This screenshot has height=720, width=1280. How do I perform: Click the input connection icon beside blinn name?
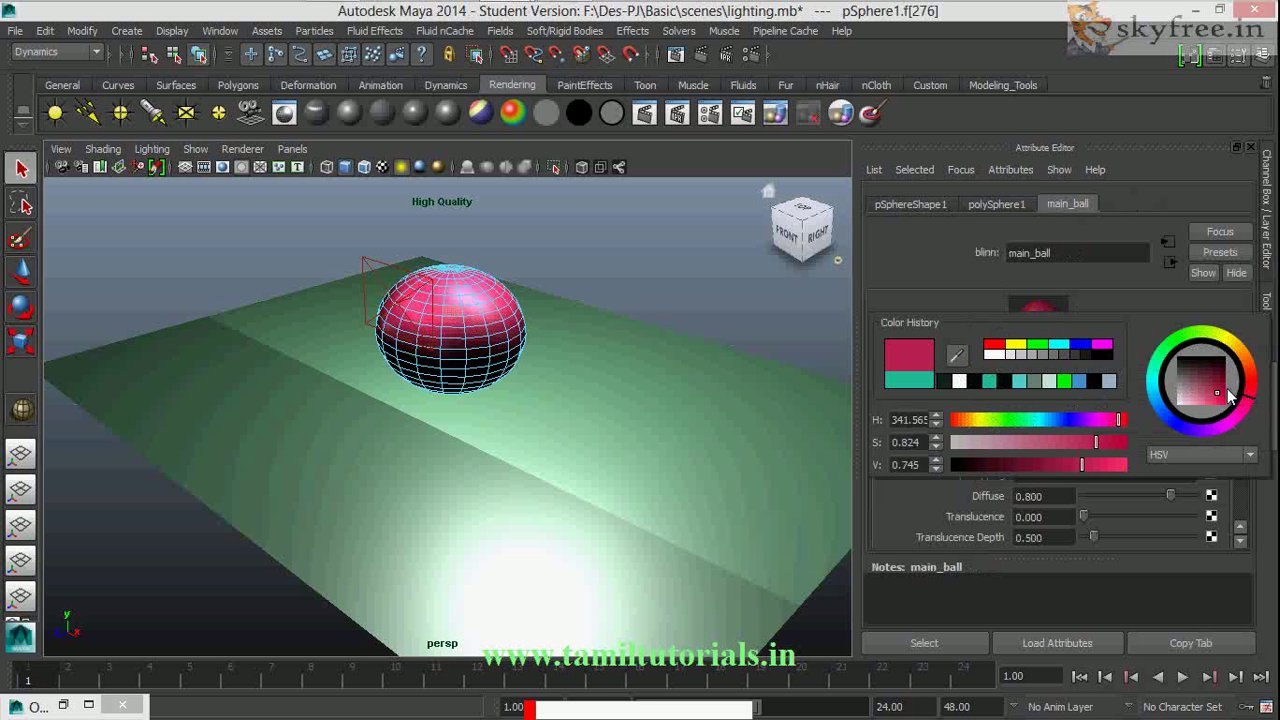pyautogui.click(x=1167, y=242)
